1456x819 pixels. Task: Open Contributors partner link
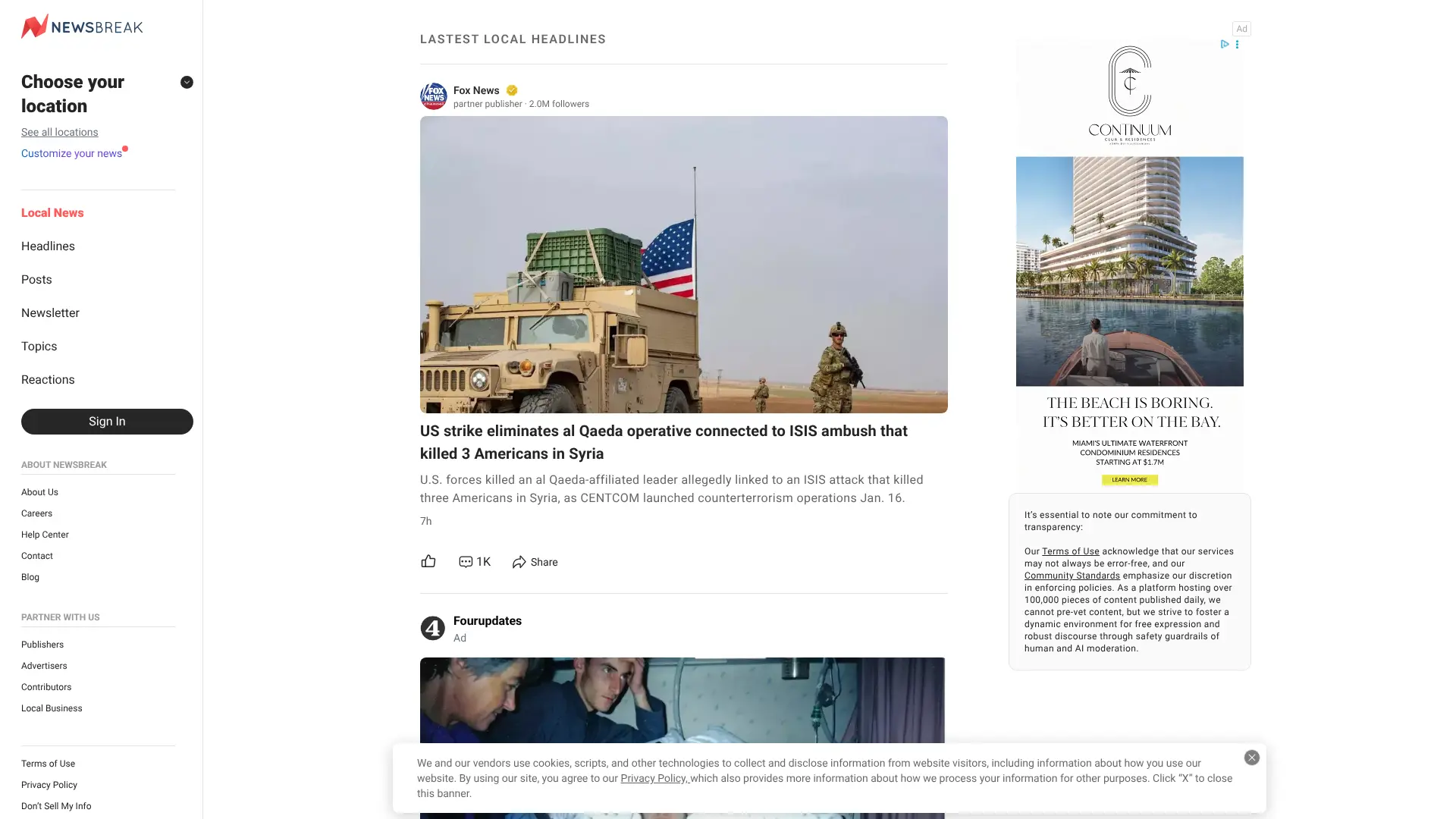point(46,687)
